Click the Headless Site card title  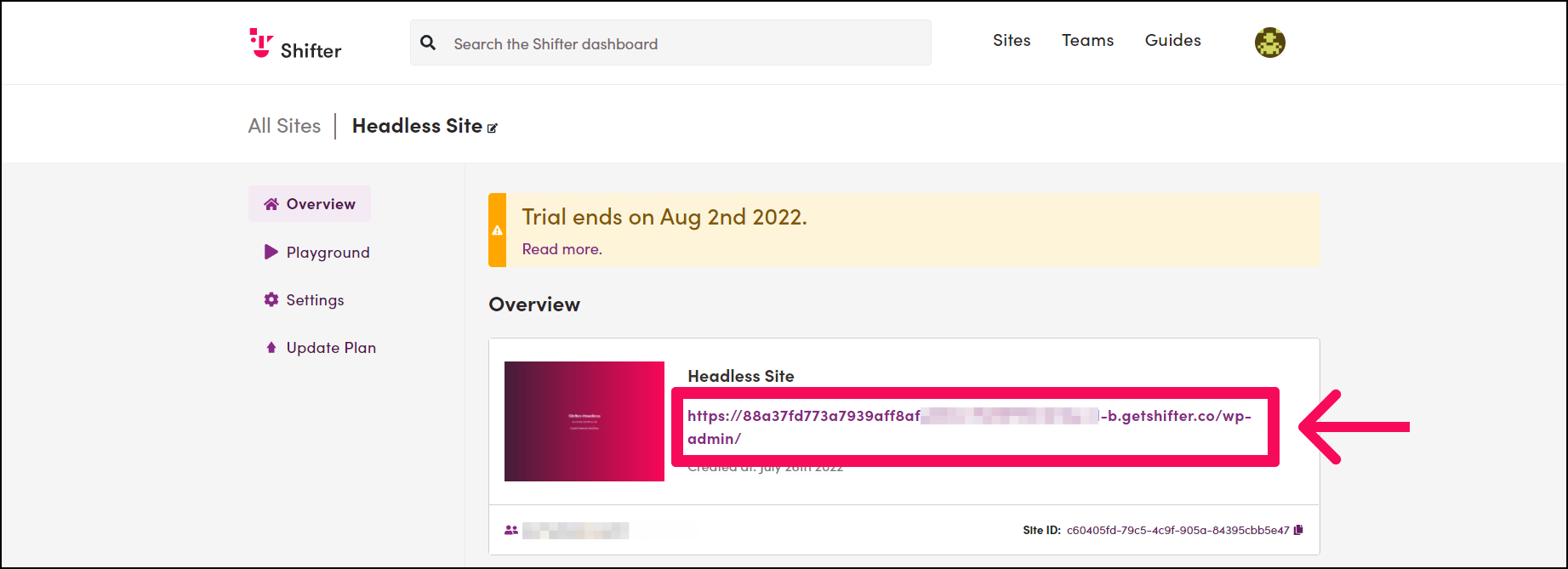[741, 376]
